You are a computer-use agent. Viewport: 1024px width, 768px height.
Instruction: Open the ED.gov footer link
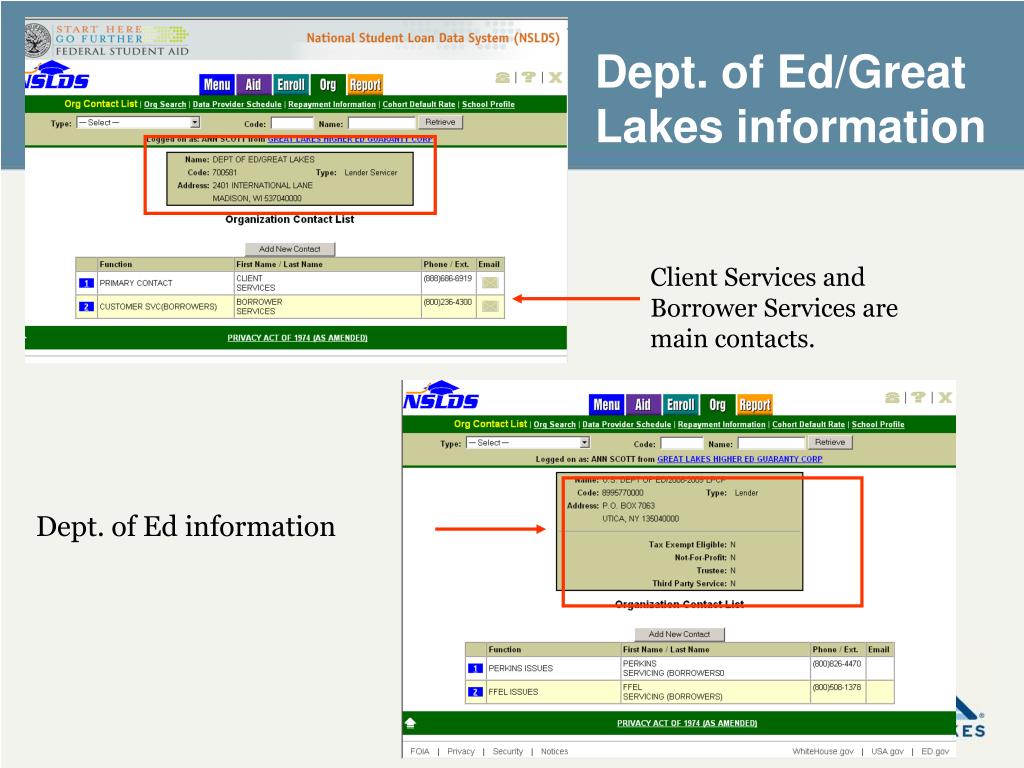coord(935,752)
